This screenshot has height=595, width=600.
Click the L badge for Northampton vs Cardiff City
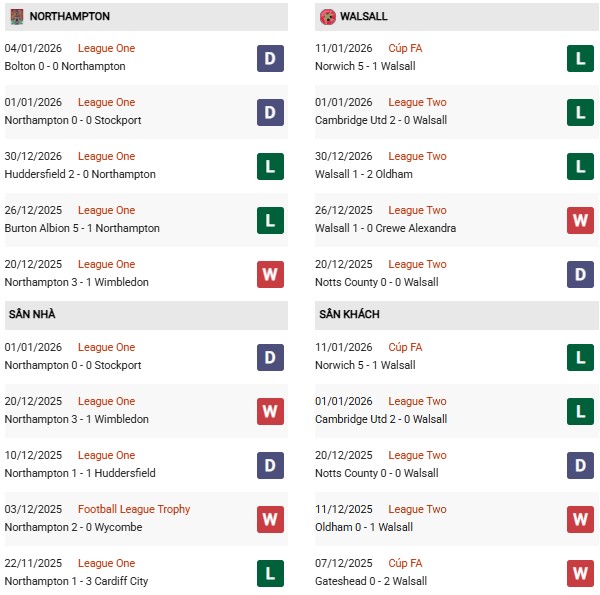click(270, 573)
